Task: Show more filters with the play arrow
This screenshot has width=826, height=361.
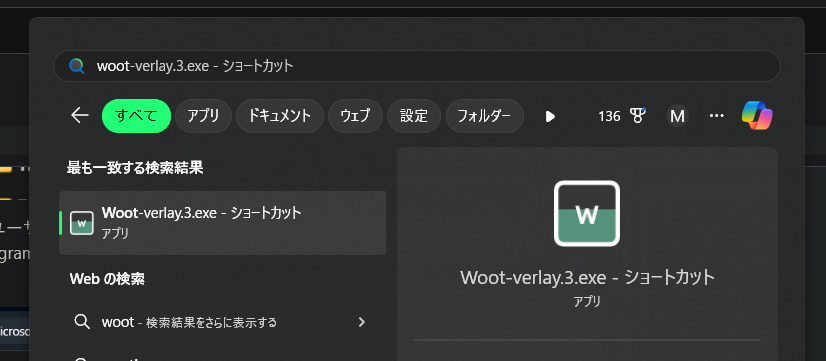Action: 550,116
